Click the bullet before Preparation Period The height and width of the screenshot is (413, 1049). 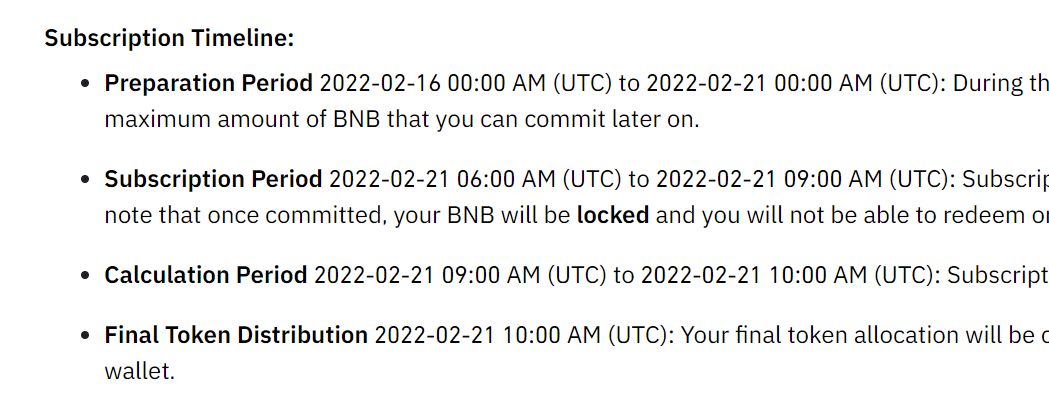(x=85, y=84)
